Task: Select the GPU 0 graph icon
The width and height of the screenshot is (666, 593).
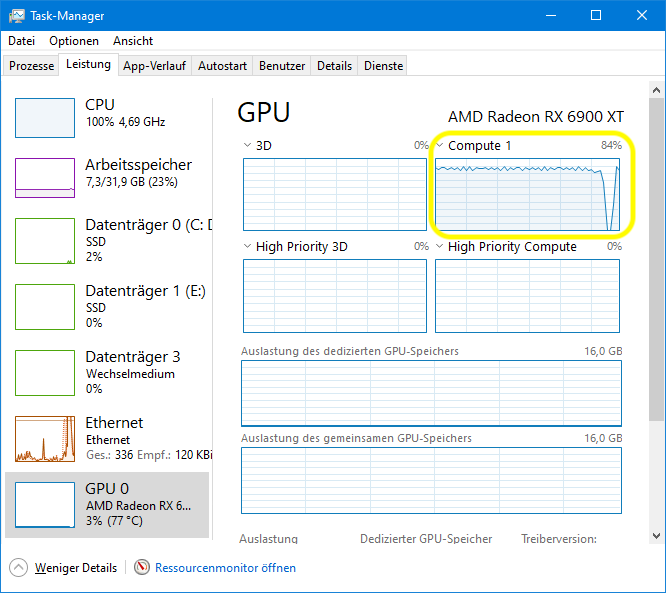Action: 45,505
